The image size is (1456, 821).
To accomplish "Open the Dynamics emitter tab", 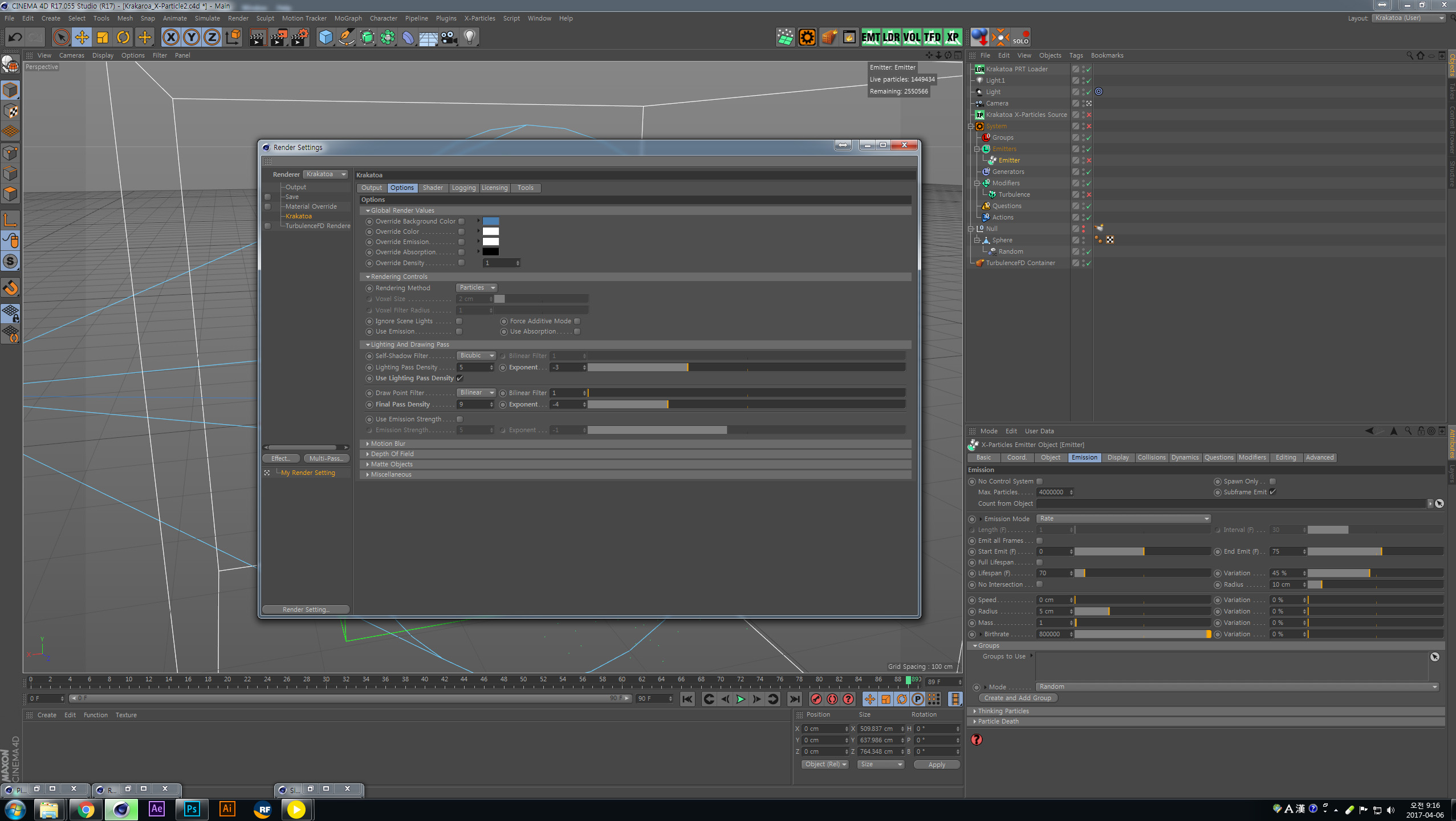I will pyautogui.click(x=1185, y=457).
